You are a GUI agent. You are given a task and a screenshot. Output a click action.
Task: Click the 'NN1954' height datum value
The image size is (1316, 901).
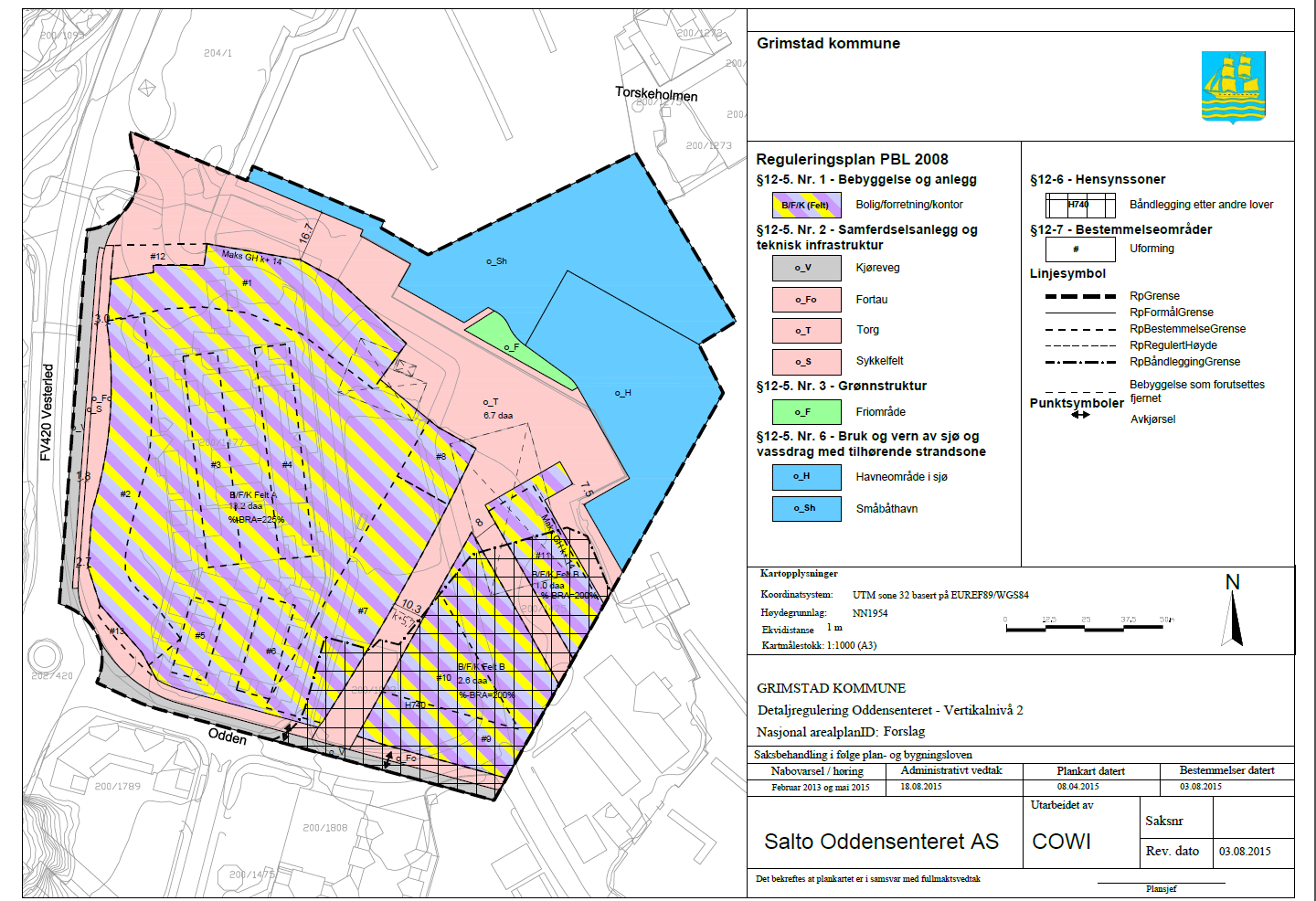(870, 613)
